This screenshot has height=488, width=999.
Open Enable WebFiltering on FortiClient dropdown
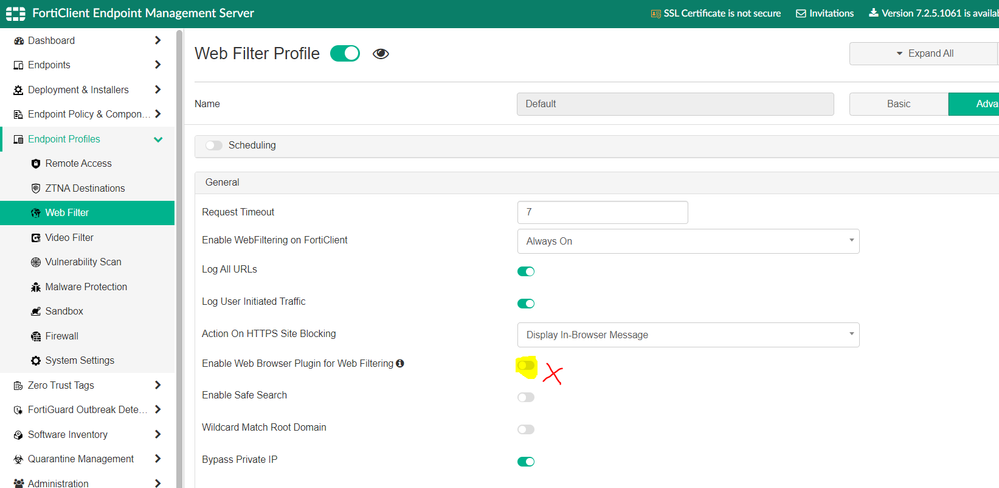click(688, 241)
